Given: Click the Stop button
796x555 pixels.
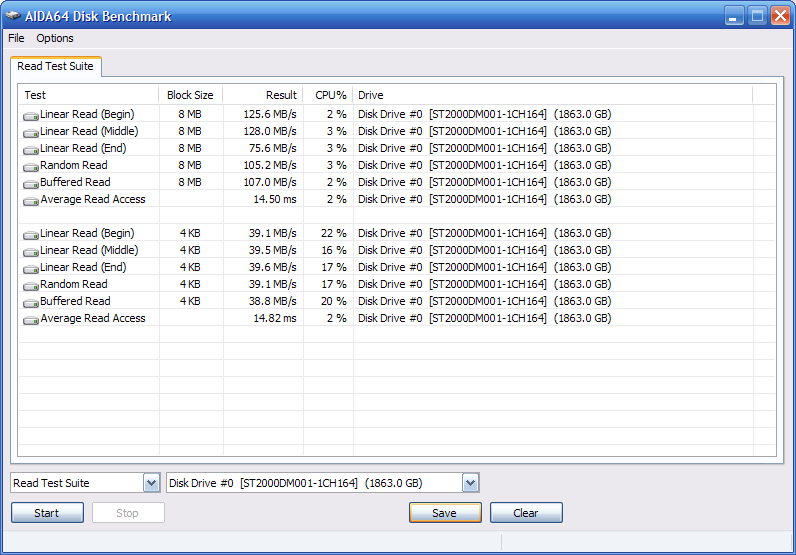Looking at the screenshot, I should (128, 513).
